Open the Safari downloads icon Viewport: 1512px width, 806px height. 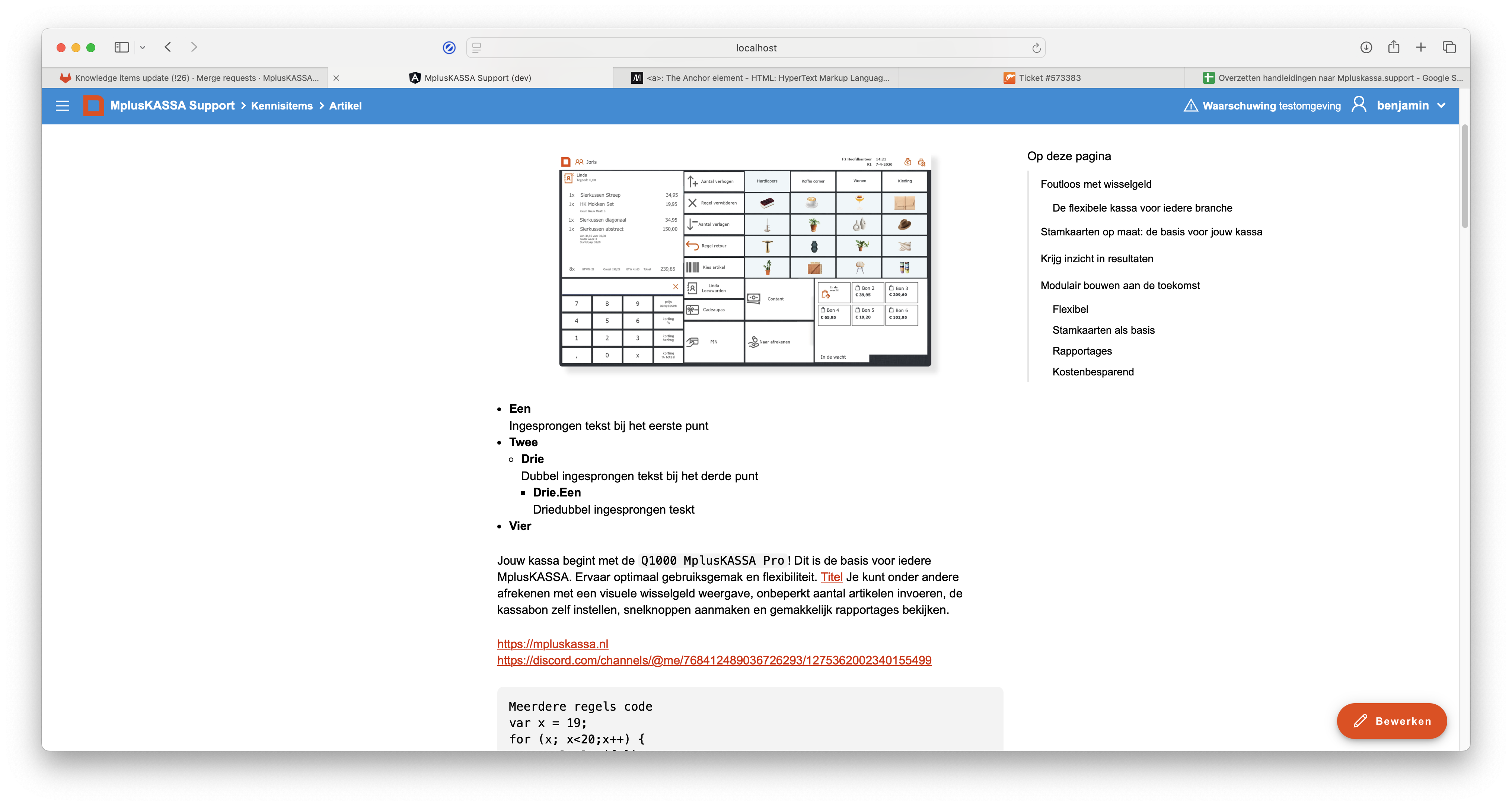point(1366,48)
